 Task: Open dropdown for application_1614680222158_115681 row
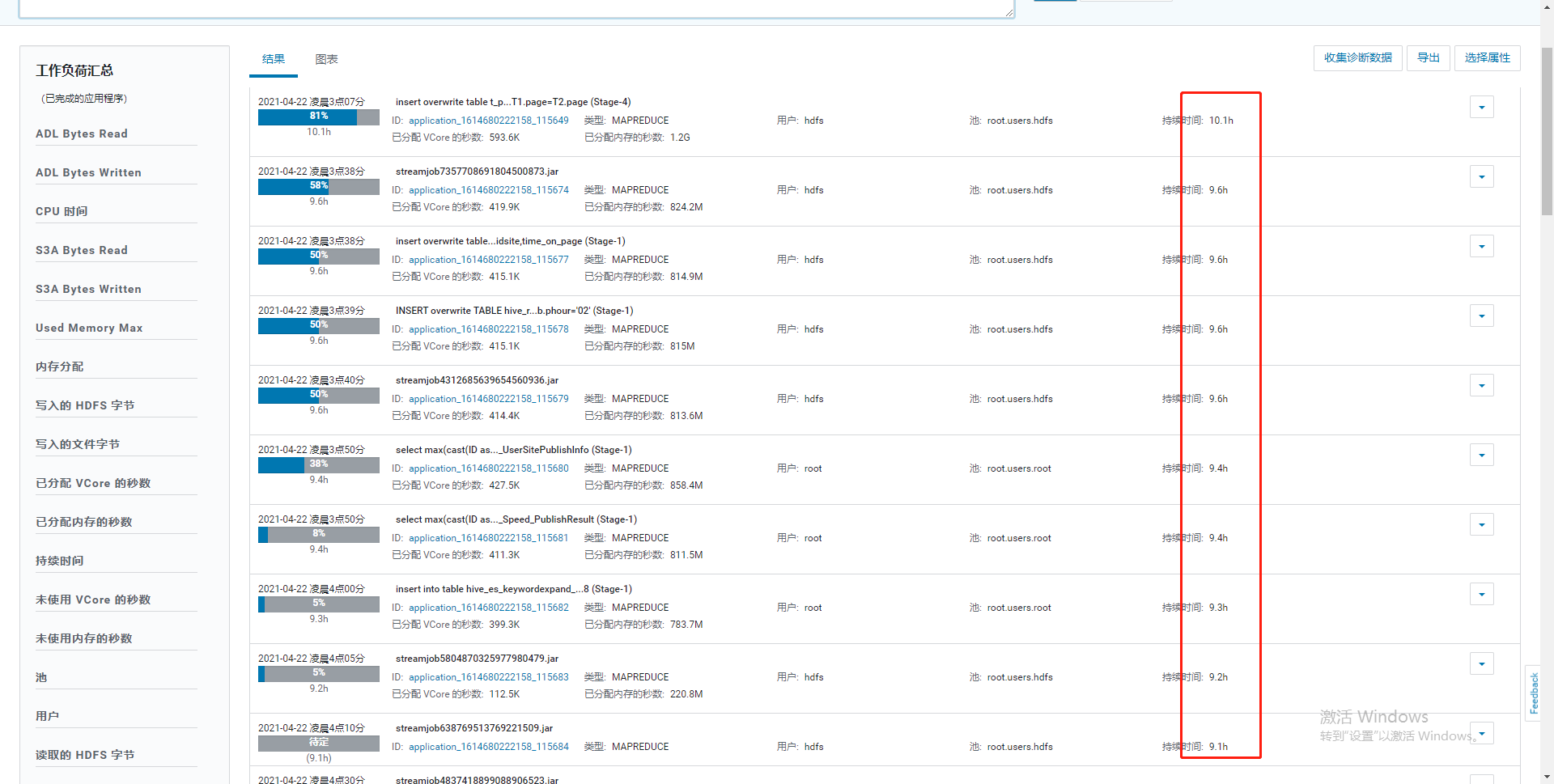(x=1481, y=524)
